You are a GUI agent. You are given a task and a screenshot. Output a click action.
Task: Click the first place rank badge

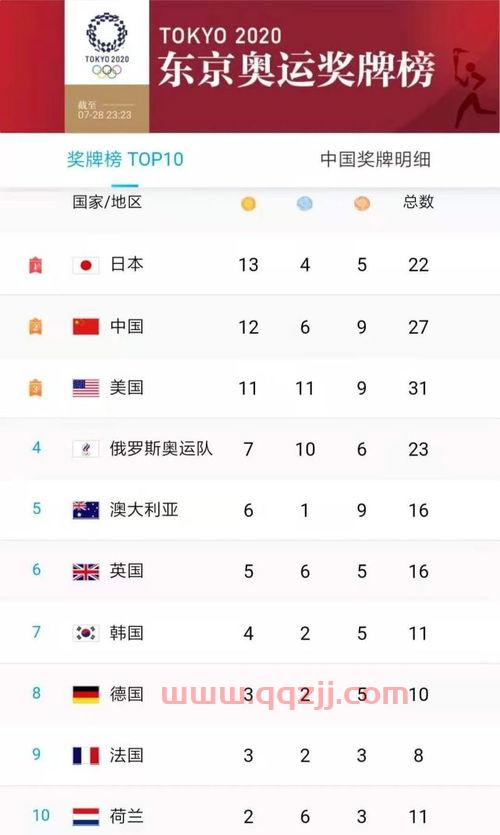coord(35,265)
